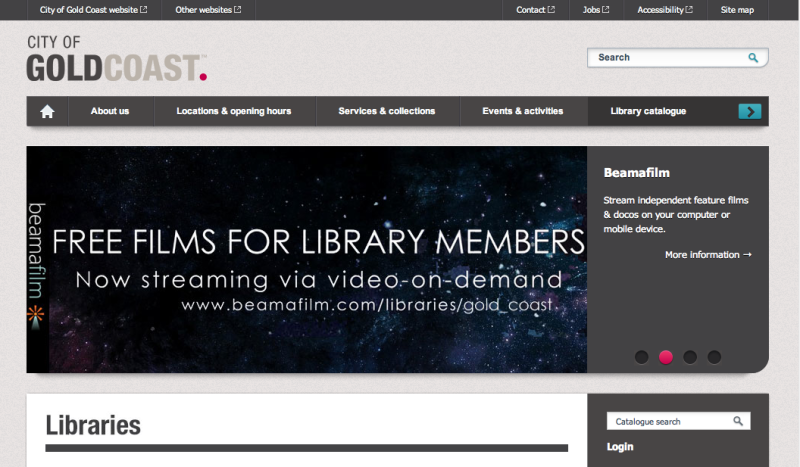This screenshot has height=467, width=800.
Task: Open the About us menu
Action: click(x=110, y=111)
